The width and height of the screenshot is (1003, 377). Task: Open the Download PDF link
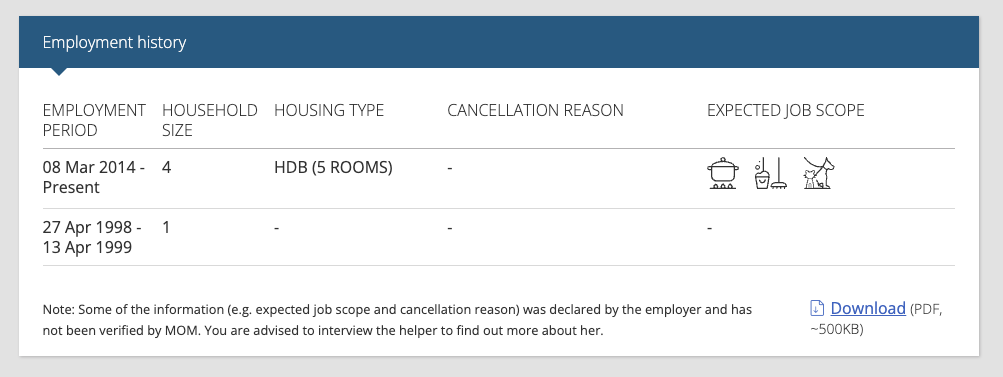click(x=868, y=309)
